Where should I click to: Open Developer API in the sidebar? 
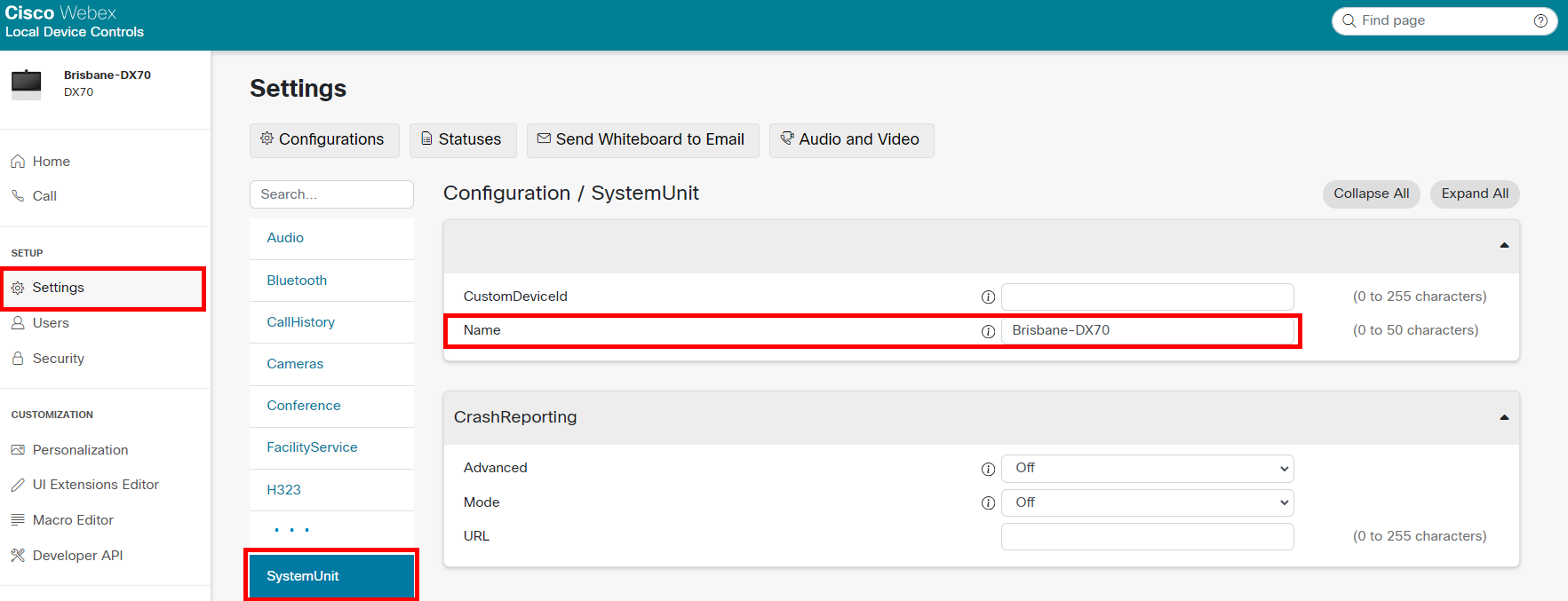pyautogui.click(x=77, y=556)
